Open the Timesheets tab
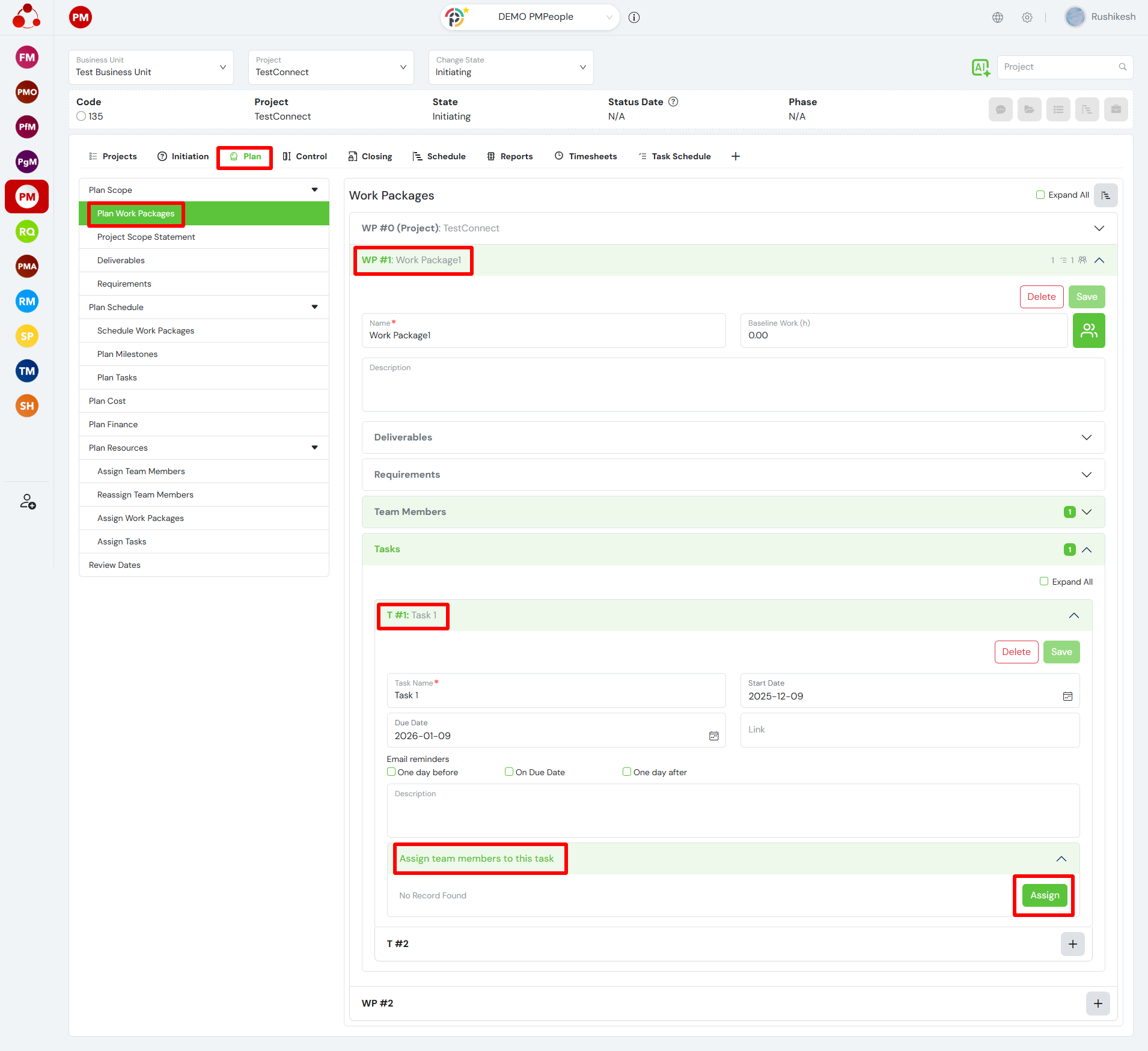1148x1051 pixels. (585, 156)
